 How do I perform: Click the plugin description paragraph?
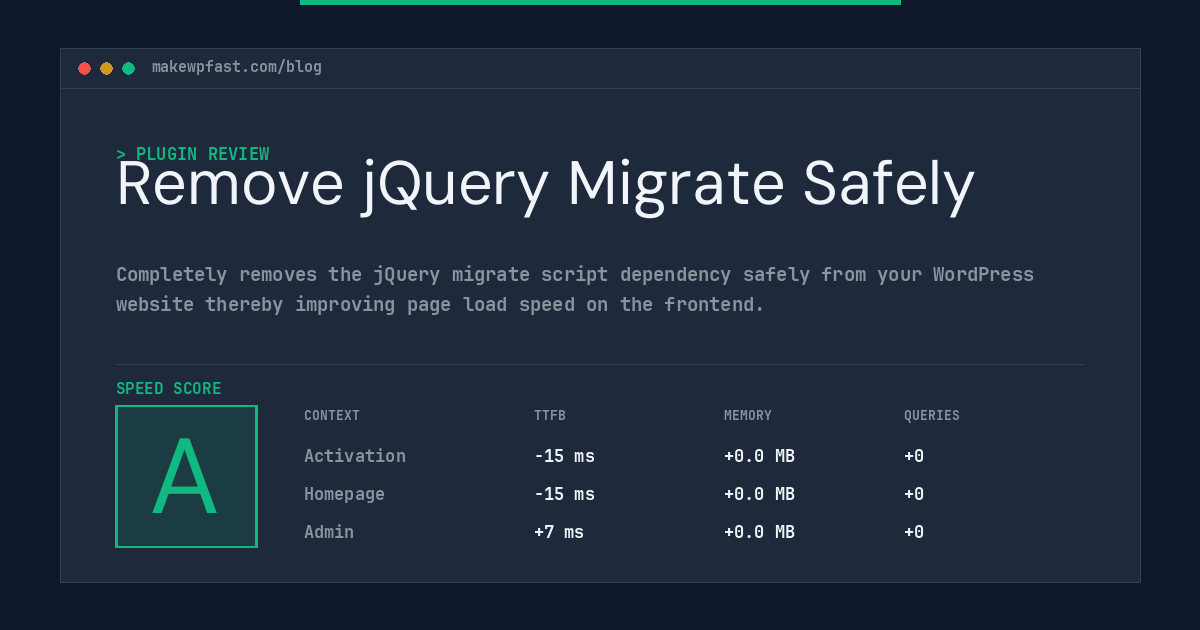click(x=575, y=289)
